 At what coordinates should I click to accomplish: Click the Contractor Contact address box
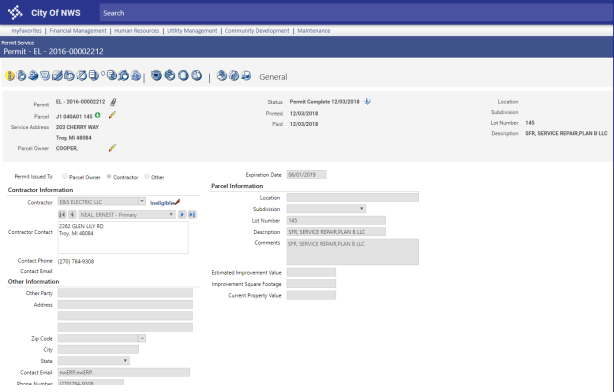click(123, 237)
